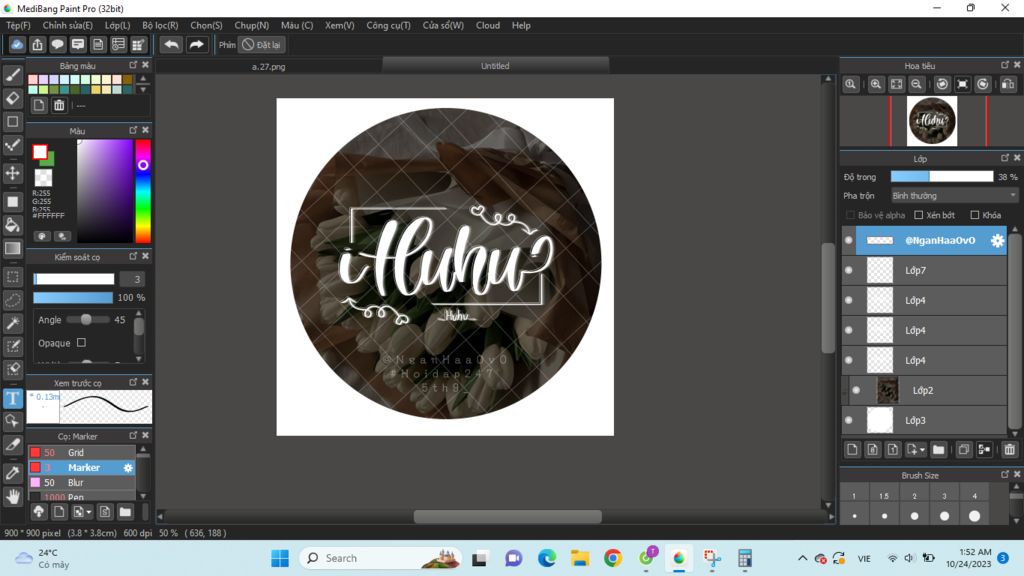Select the Blur brush in the list
Viewport: 1024px width, 576px height.
[x=82, y=483]
